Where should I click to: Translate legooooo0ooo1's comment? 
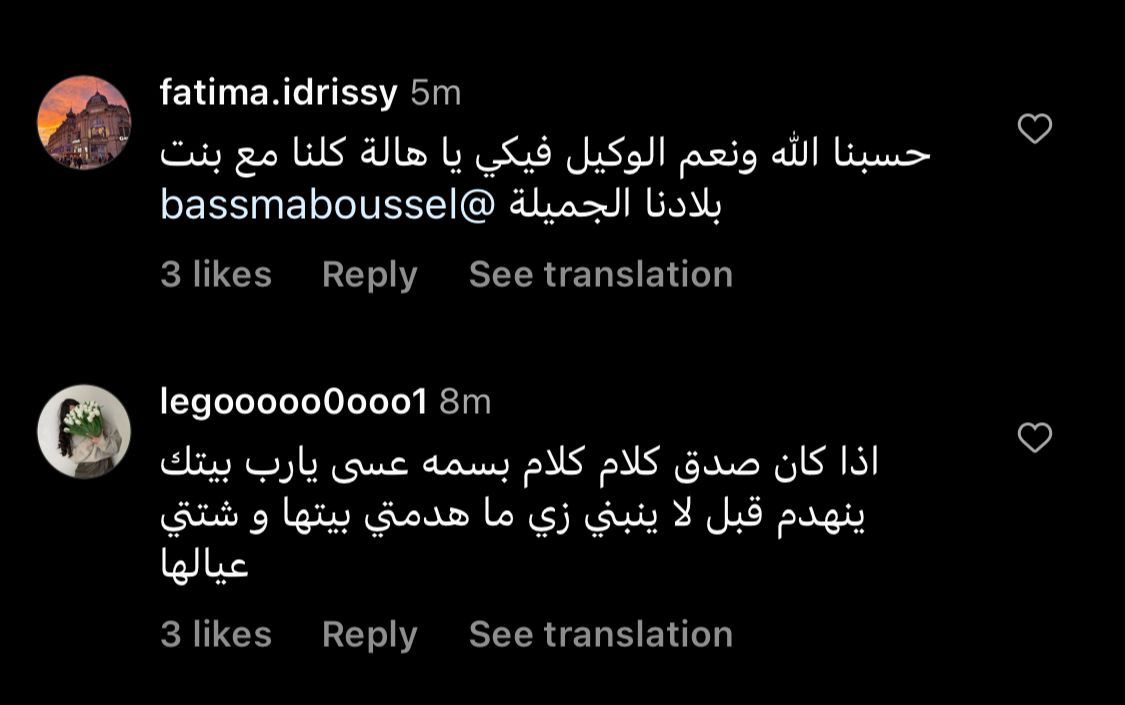point(600,634)
